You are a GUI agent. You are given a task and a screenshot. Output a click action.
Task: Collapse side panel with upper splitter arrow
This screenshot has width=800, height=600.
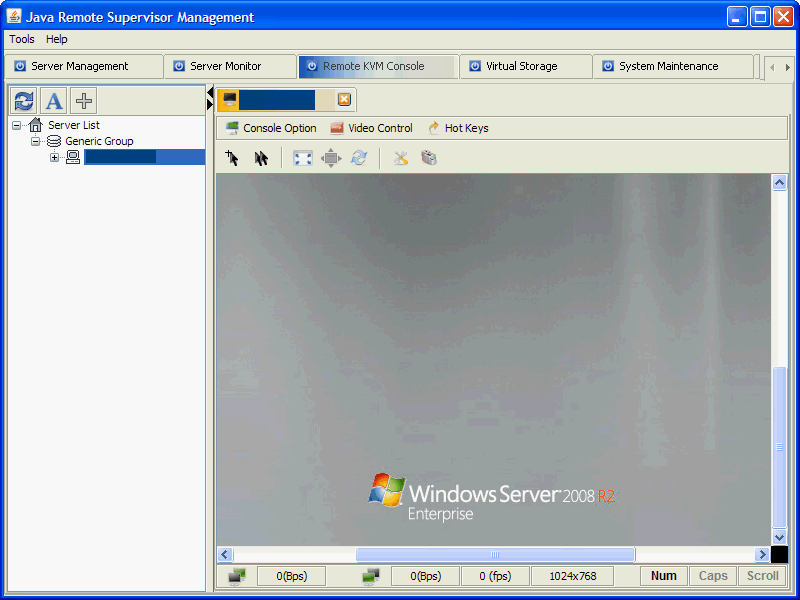tap(210, 92)
